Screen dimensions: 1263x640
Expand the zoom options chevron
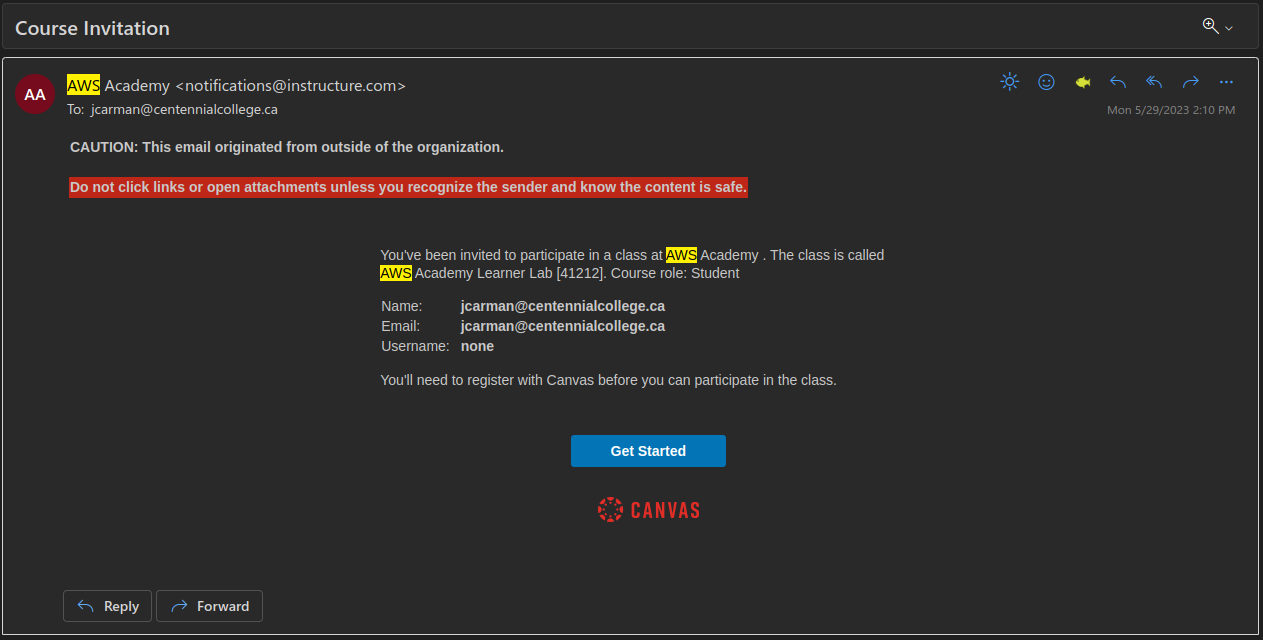point(1226,28)
